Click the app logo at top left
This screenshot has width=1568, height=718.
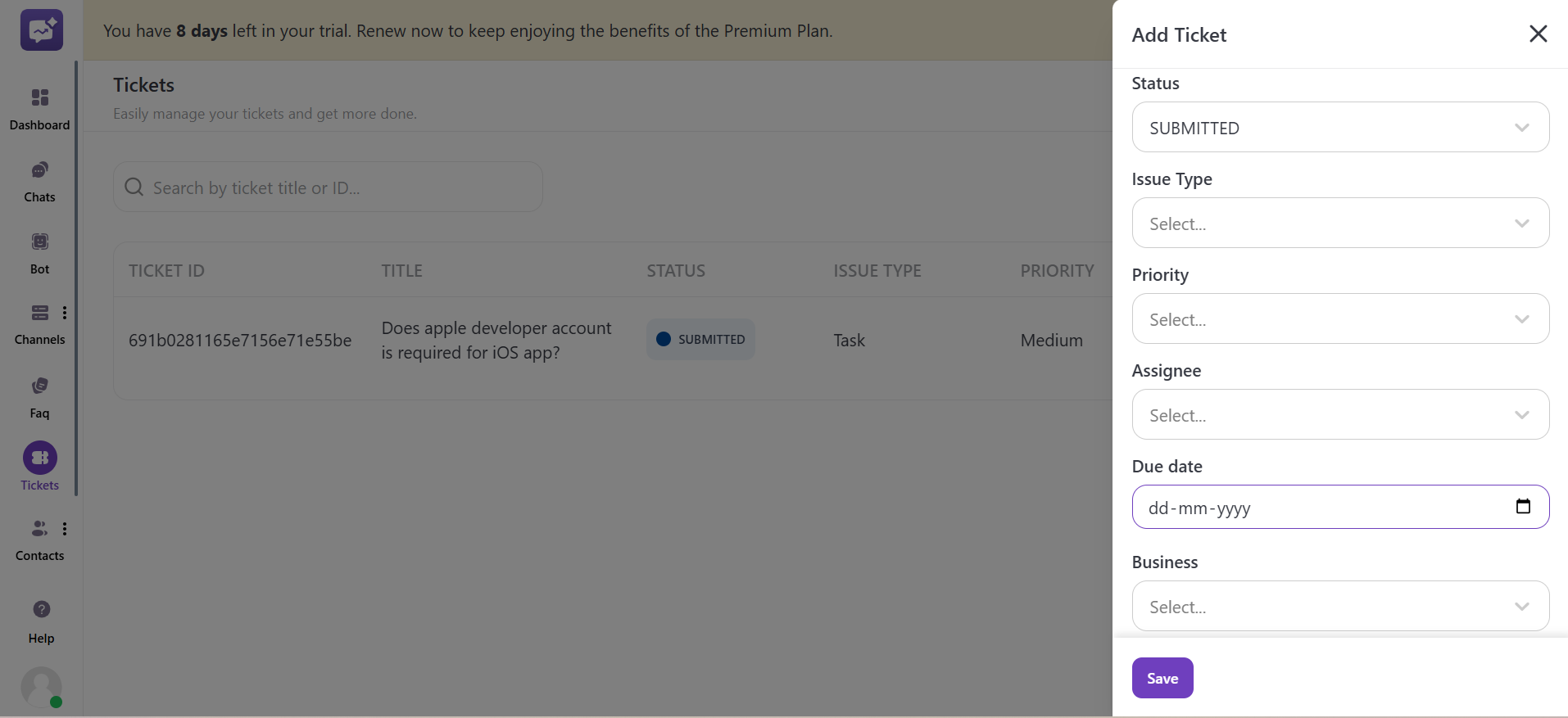pos(42,30)
